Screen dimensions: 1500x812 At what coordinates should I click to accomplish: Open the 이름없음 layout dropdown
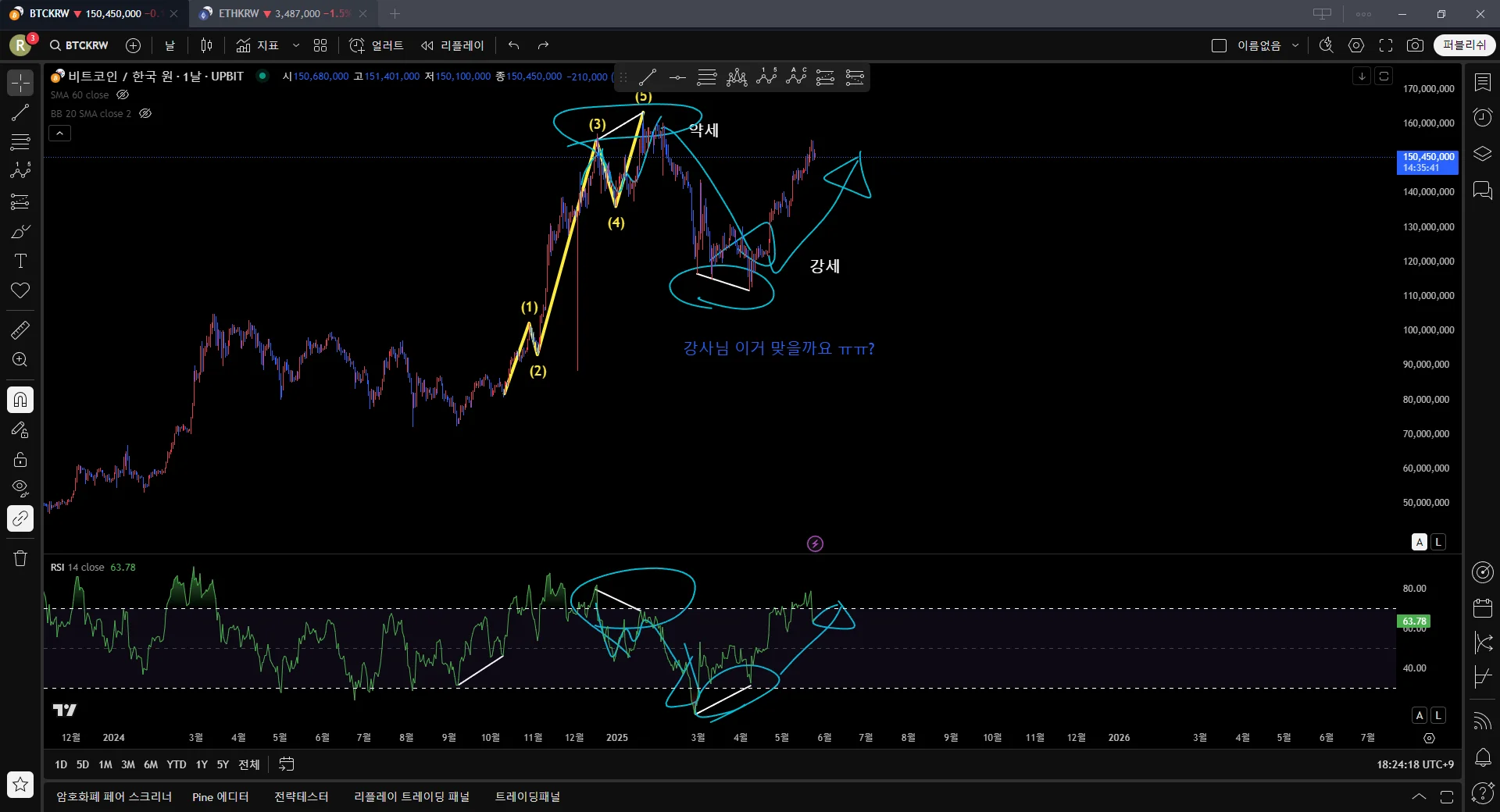coord(1295,45)
